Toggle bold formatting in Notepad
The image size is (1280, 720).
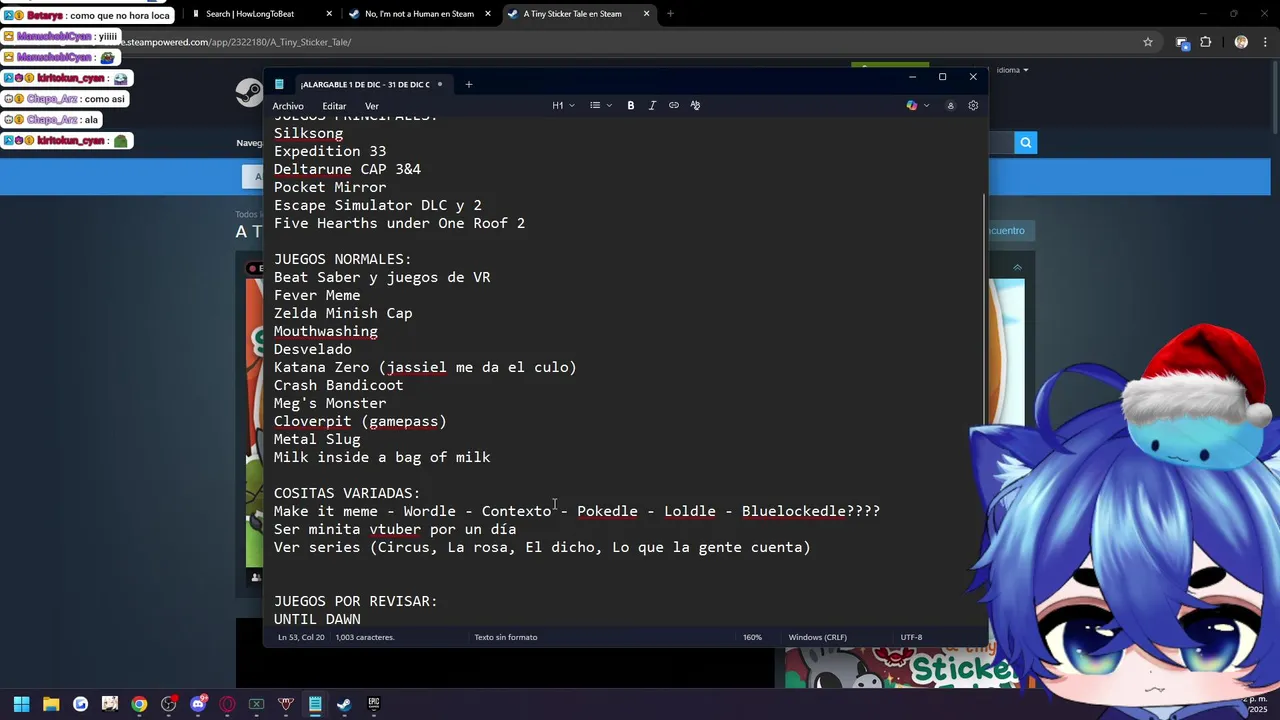click(x=631, y=105)
